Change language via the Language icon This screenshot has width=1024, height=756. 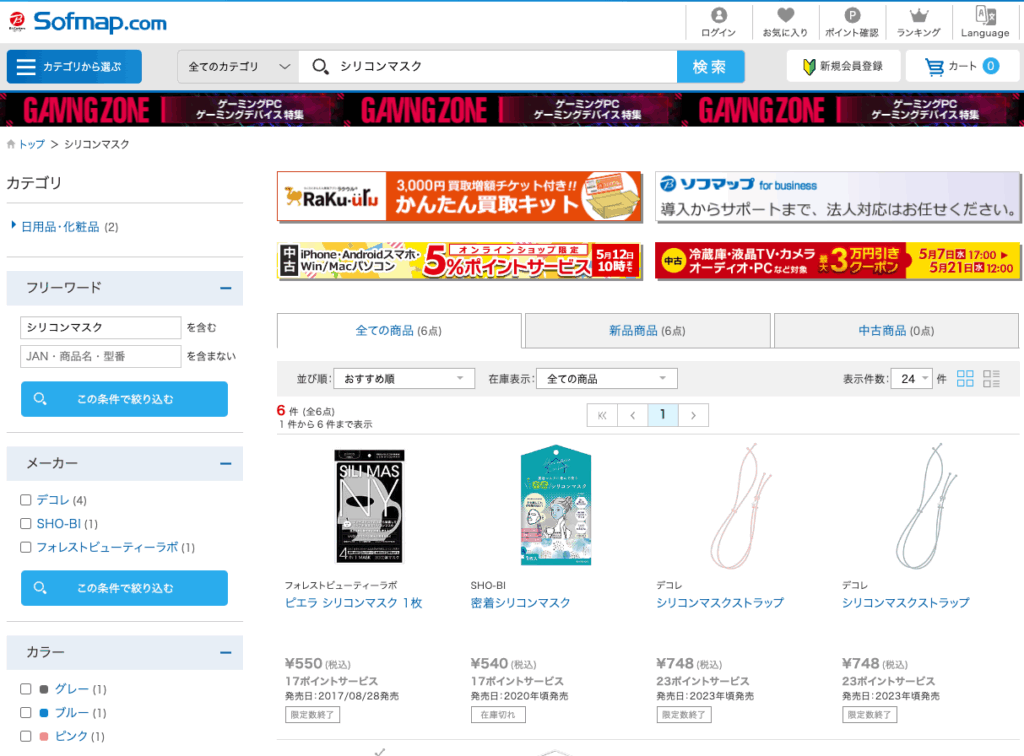pyautogui.click(x=985, y=22)
